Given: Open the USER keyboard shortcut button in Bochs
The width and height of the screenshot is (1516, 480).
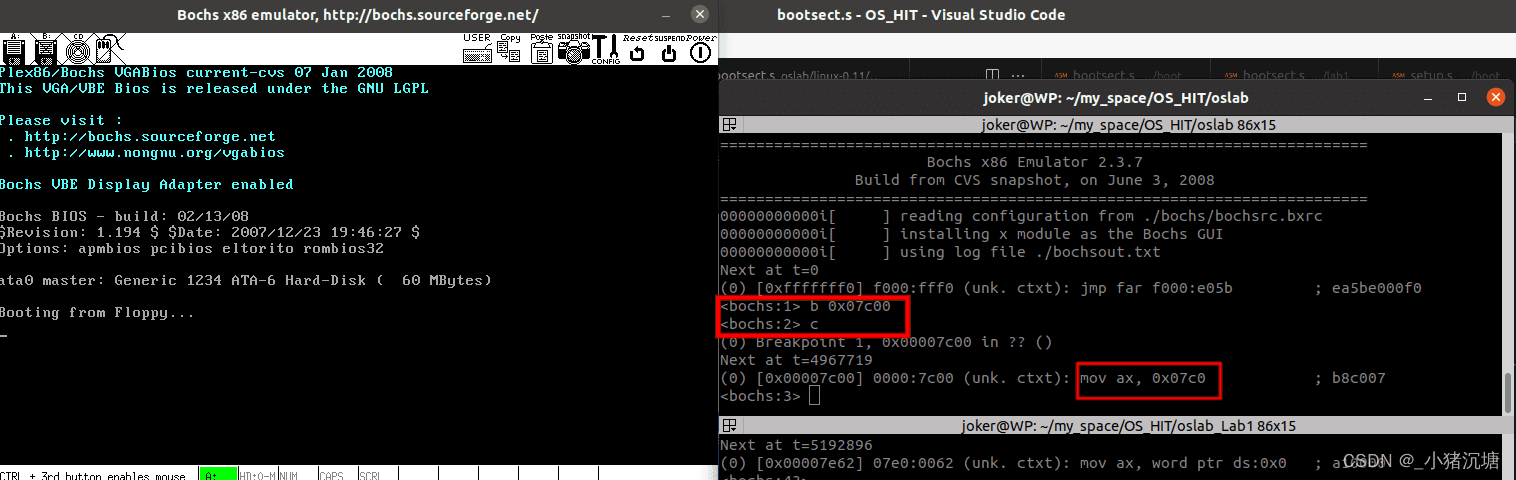Looking at the screenshot, I should pyautogui.click(x=477, y=49).
